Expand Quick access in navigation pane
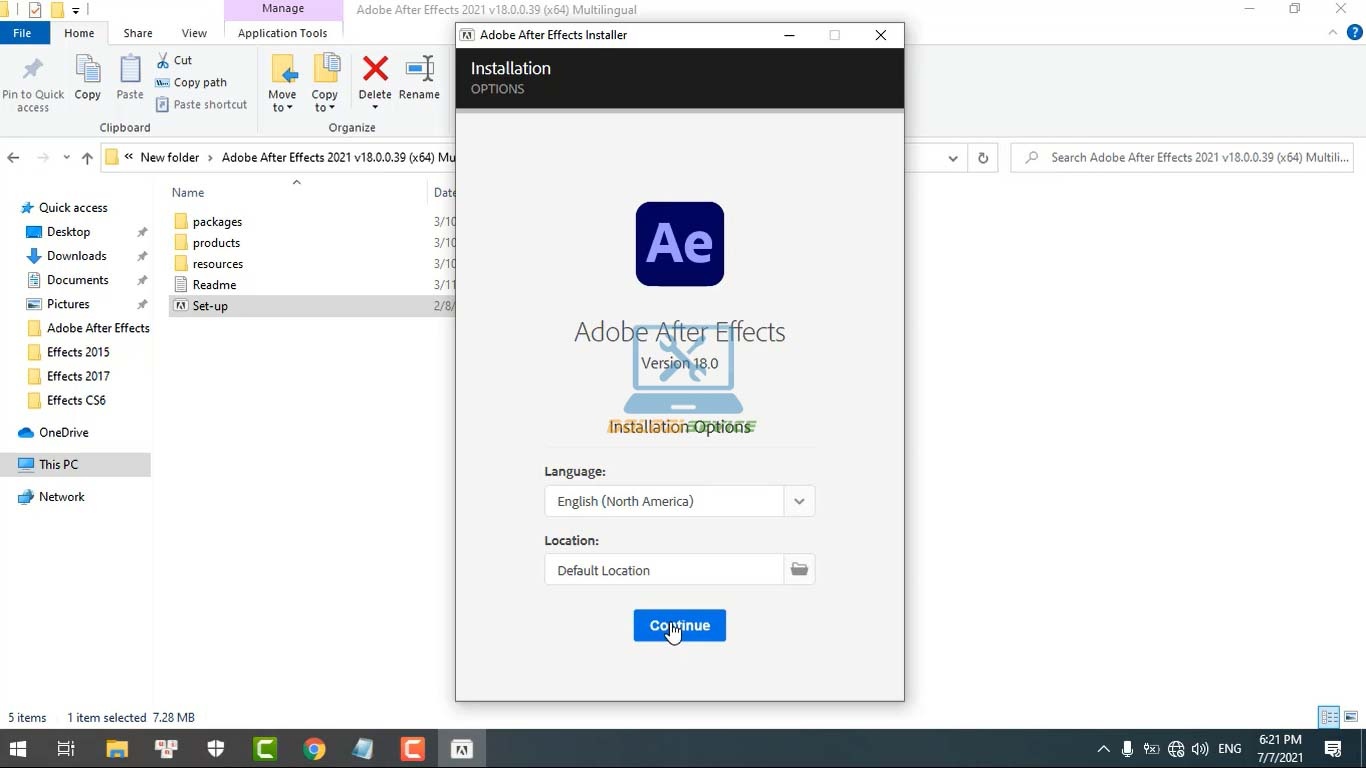Viewport: 1366px width, 768px height. [x=62, y=207]
